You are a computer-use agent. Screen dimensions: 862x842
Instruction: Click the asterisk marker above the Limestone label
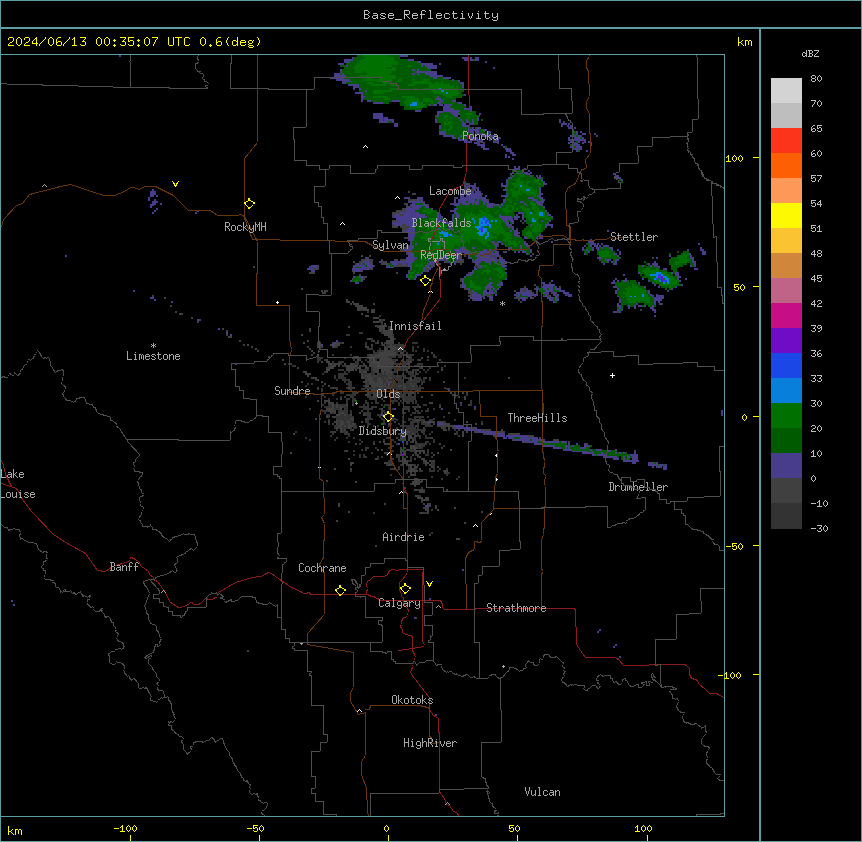[153, 346]
